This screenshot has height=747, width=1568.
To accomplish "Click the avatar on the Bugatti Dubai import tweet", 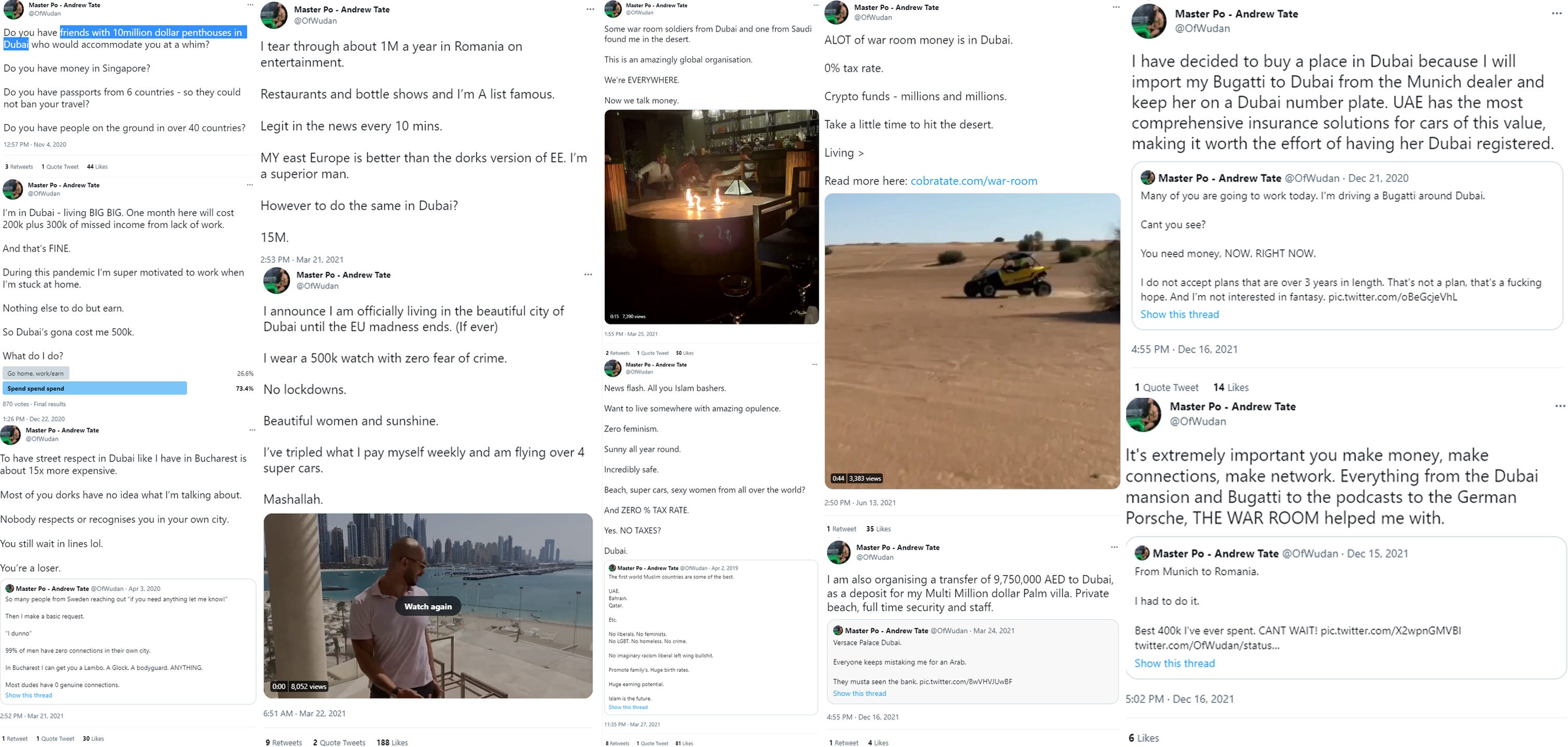I will pyautogui.click(x=1149, y=21).
